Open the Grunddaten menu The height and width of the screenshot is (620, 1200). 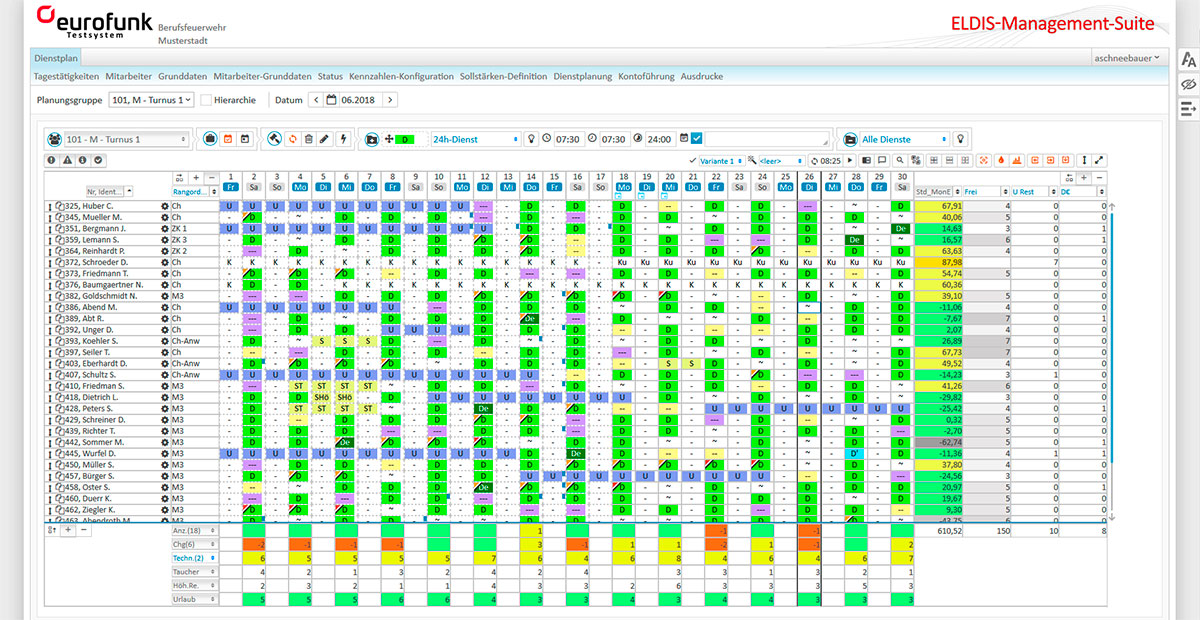183,76
